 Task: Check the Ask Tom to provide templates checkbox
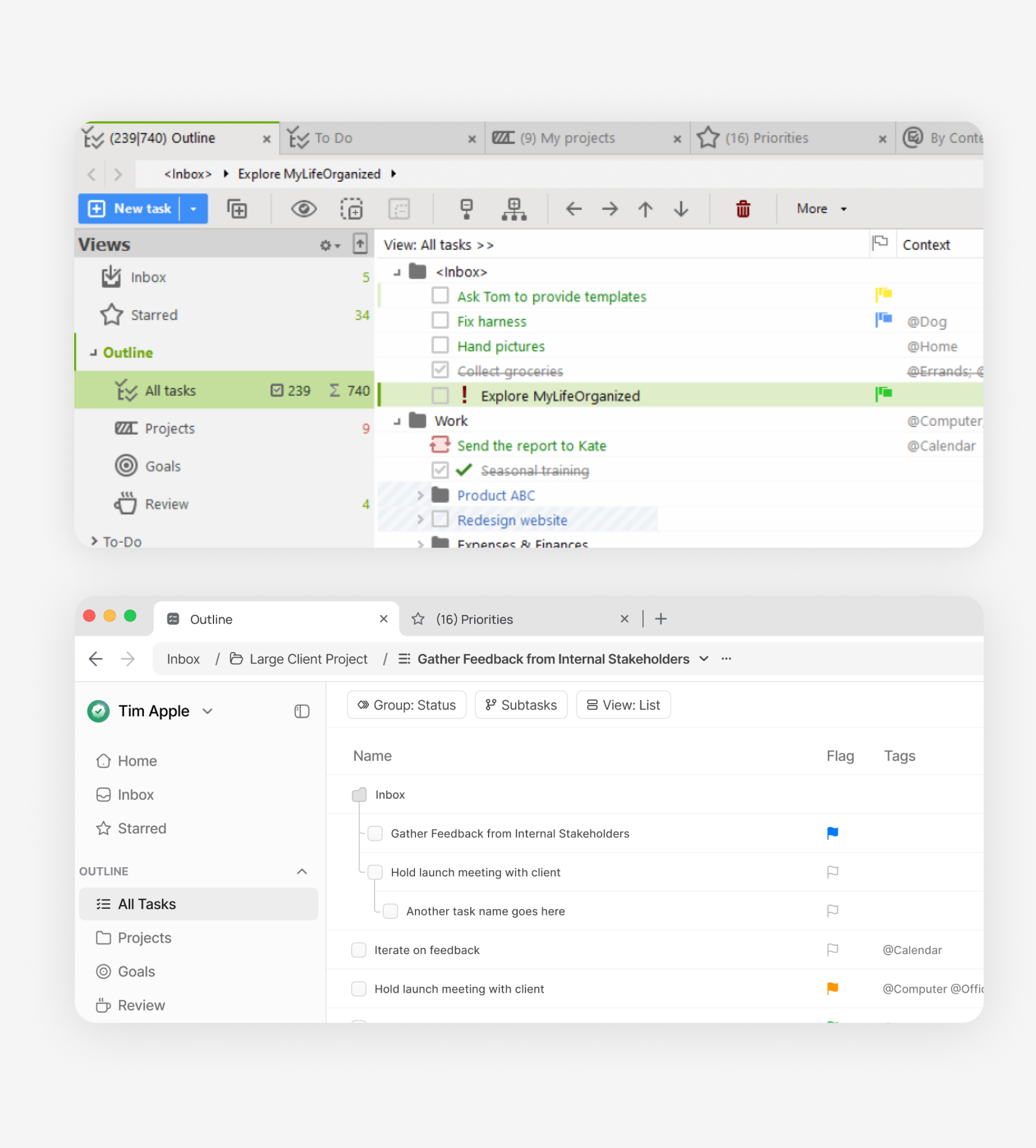coord(440,296)
